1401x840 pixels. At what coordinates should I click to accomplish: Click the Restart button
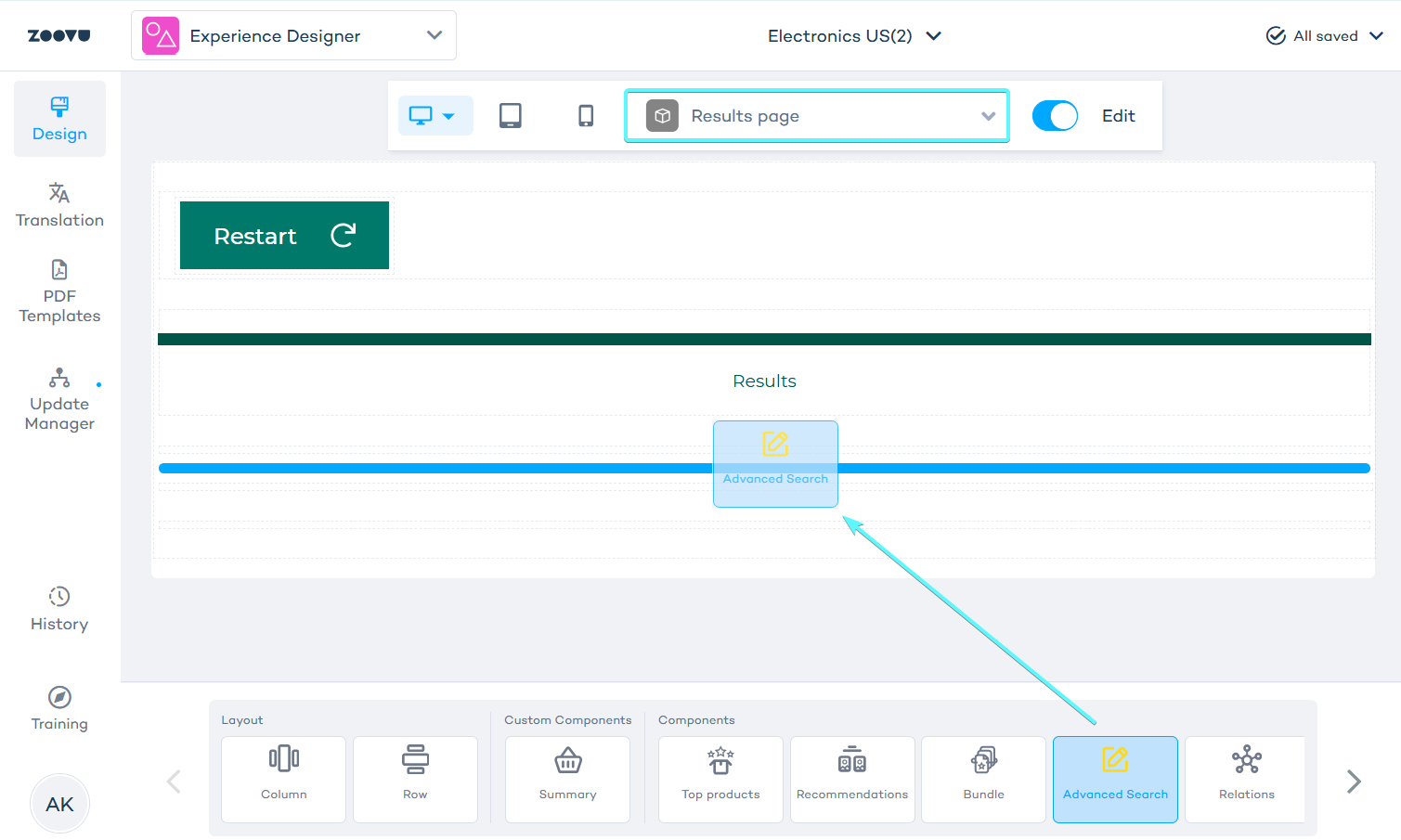pos(284,236)
